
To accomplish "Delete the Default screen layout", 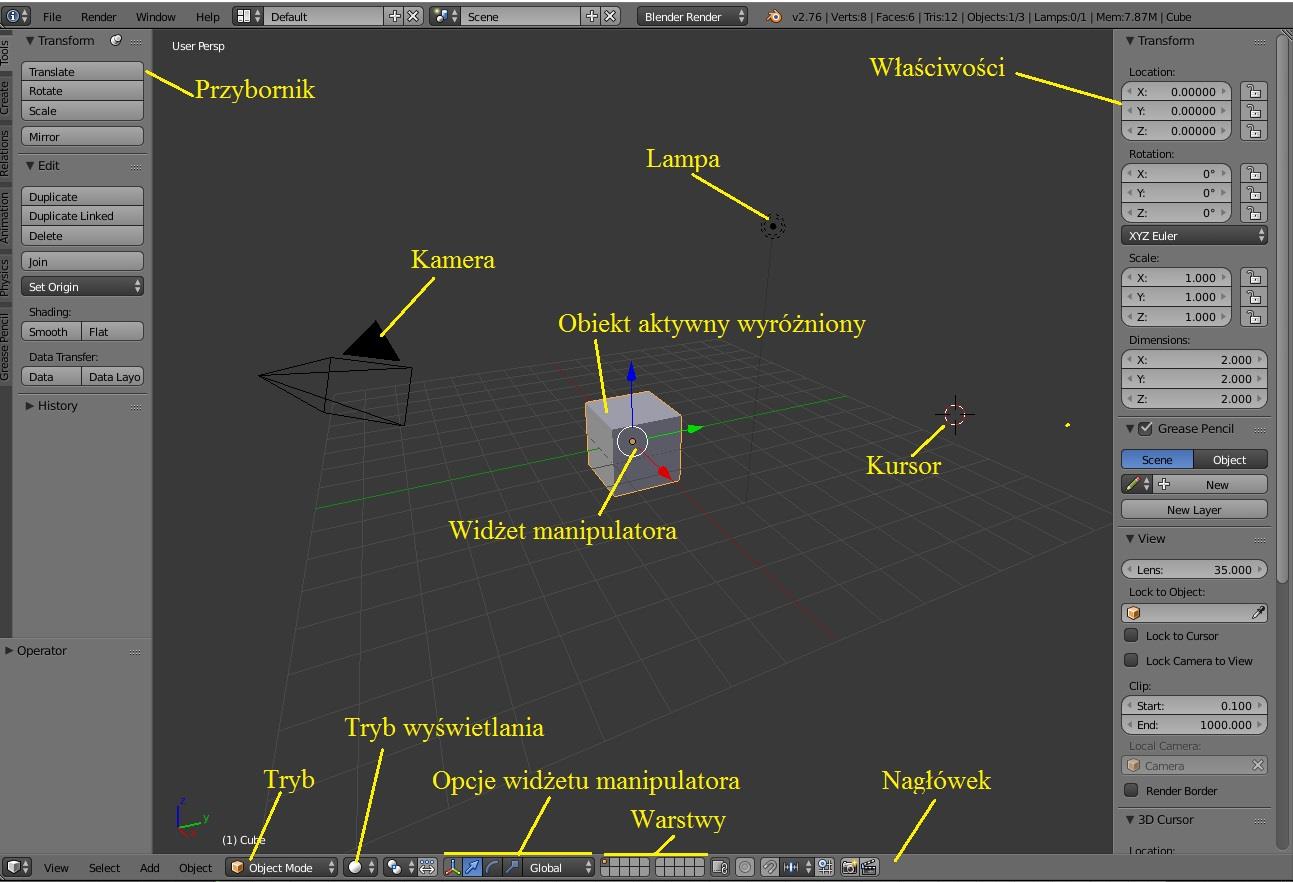I will [x=413, y=16].
